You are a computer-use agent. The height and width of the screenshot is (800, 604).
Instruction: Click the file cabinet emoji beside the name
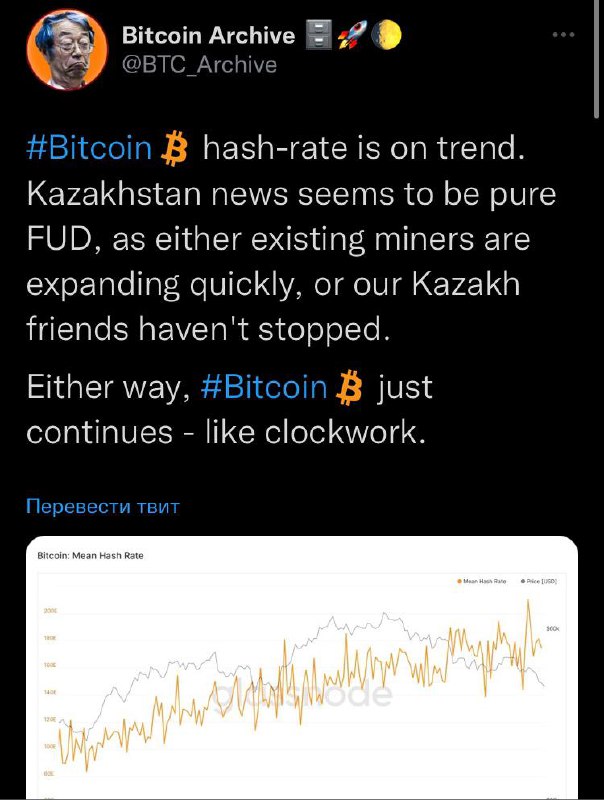point(321,36)
